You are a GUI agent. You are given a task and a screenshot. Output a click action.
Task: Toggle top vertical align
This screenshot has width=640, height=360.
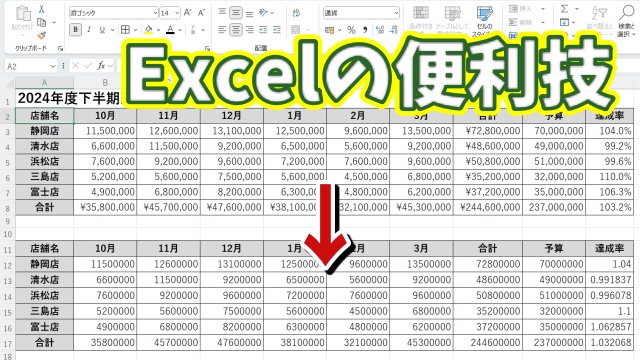[222, 12]
